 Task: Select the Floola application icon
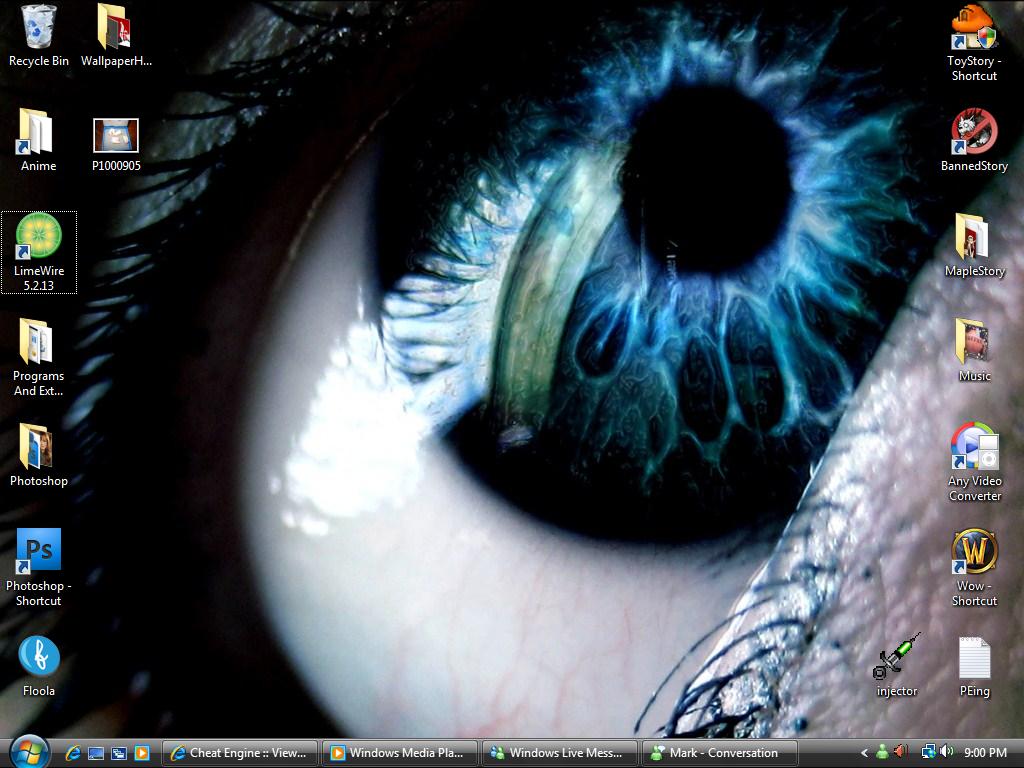click(39, 656)
